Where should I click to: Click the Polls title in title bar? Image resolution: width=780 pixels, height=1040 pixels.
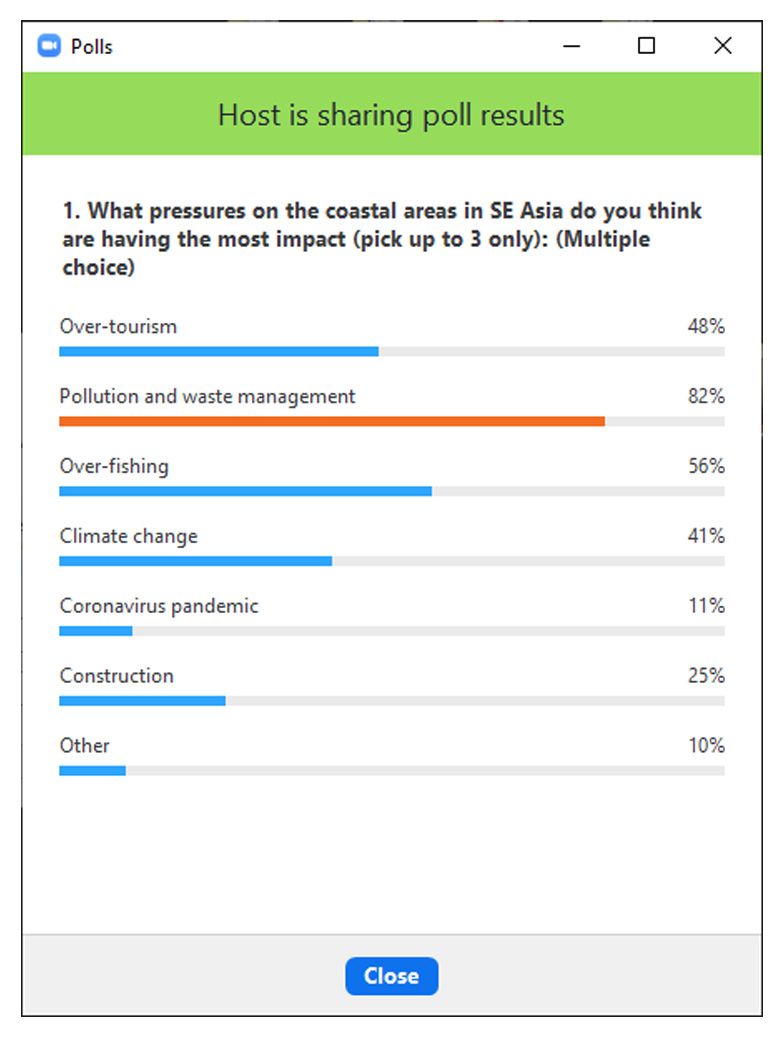pos(92,47)
